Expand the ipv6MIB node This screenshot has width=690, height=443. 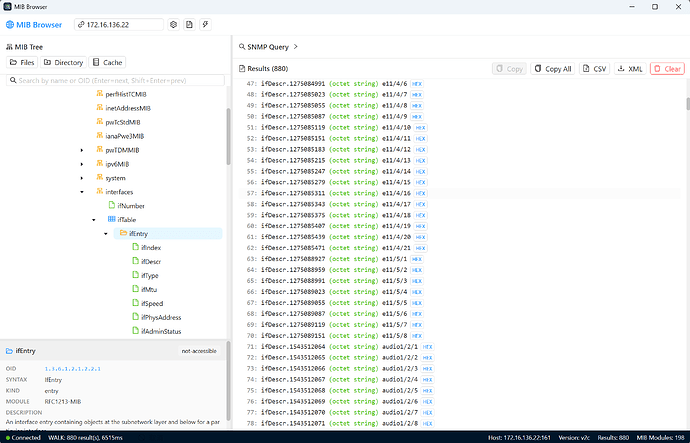tap(82, 164)
